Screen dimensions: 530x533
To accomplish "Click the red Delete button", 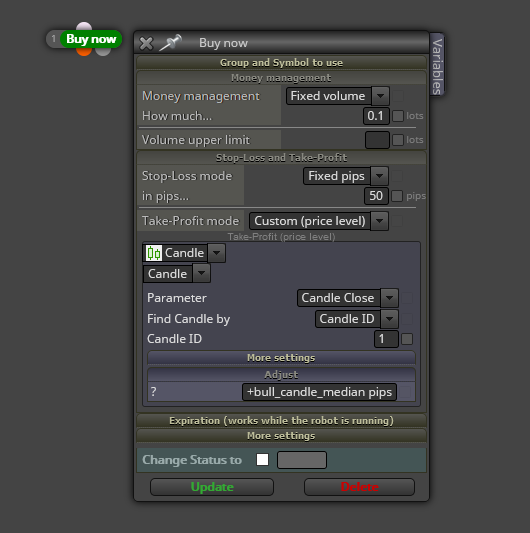I will (359, 487).
